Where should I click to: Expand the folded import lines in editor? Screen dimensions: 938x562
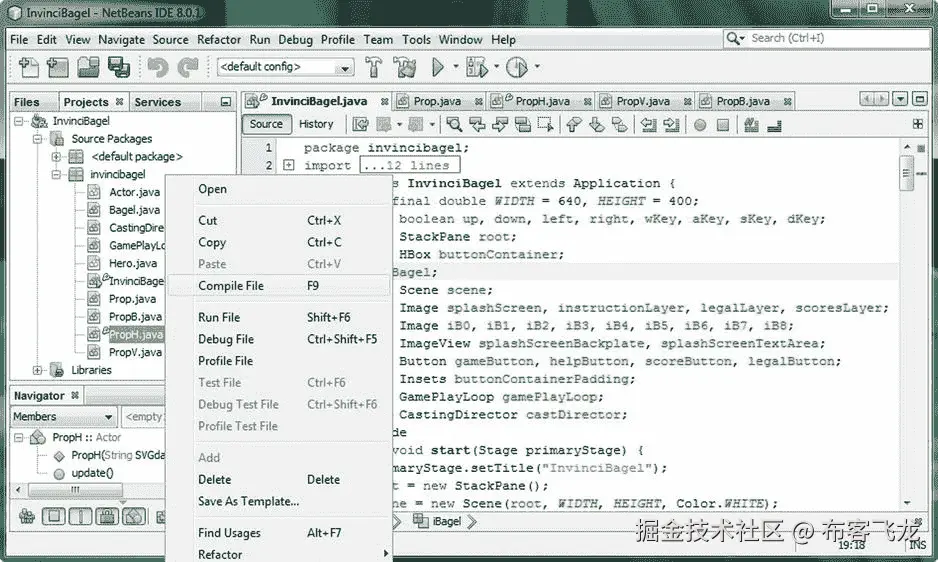tap(288, 165)
